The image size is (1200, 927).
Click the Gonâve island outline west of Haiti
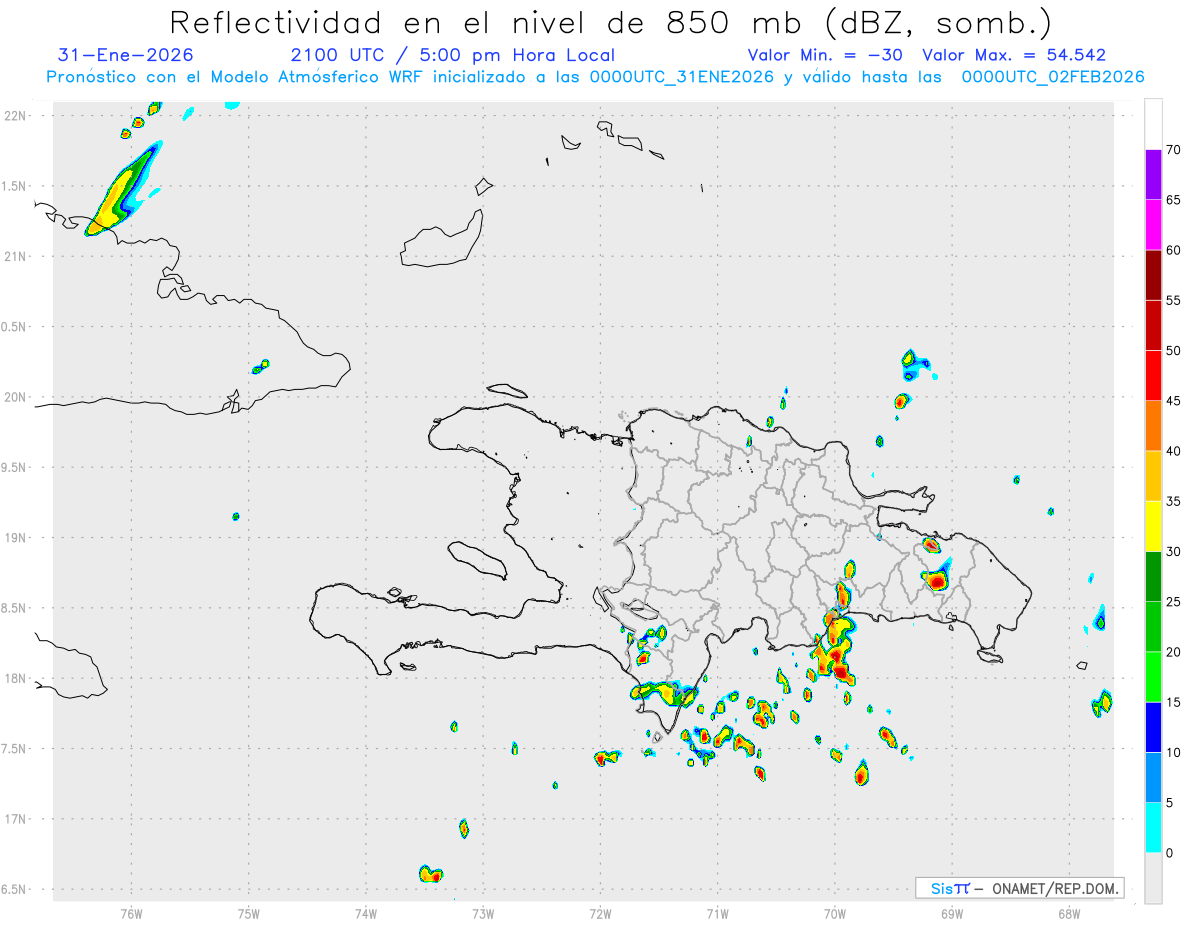point(476,560)
